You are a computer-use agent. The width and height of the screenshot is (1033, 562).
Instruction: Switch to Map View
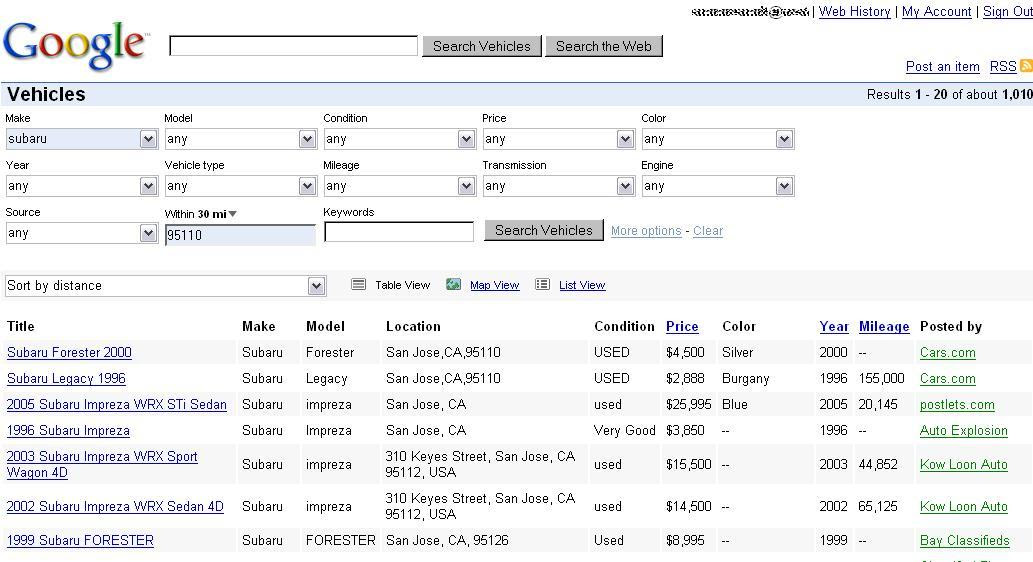click(x=494, y=285)
